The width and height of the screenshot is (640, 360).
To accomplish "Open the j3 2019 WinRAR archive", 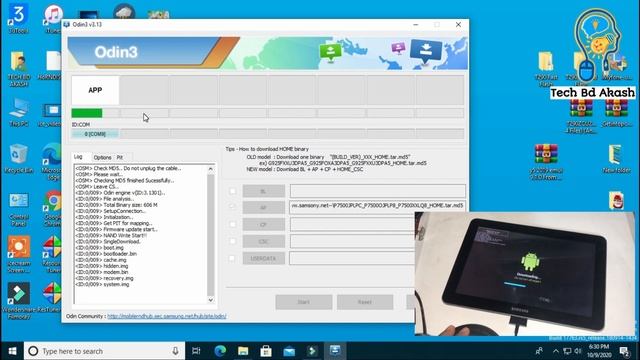I will pyautogui.click(x=546, y=162).
